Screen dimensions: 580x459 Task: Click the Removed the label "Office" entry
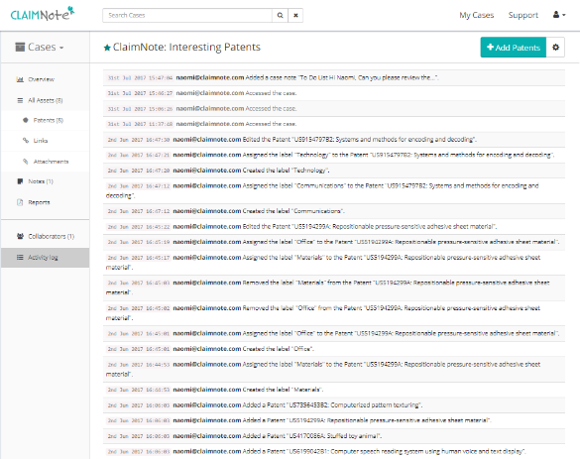pyautogui.click(x=334, y=313)
